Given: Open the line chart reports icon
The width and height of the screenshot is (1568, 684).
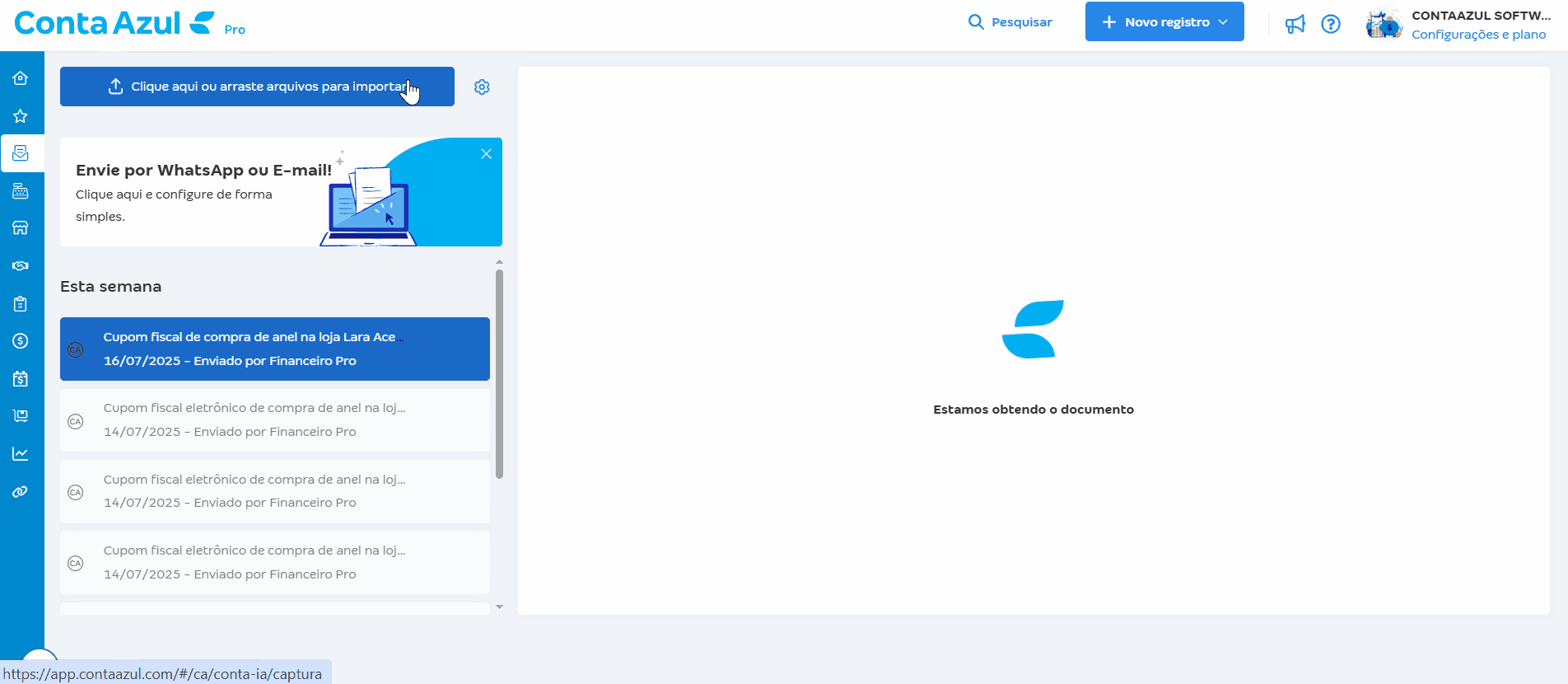Looking at the screenshot, I should coord(21,454).
